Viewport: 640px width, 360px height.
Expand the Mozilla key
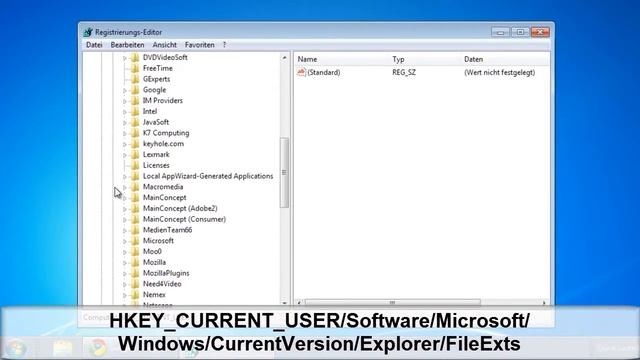pyautogui.click(x=125, y=263)
